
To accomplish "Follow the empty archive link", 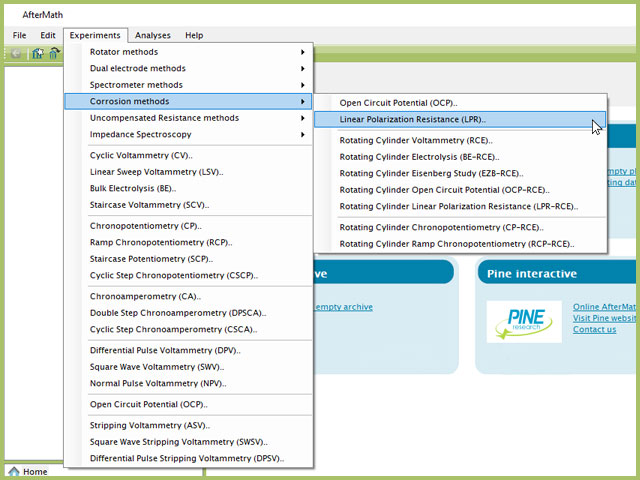I will pyautogui.click(x=343, y=307).
